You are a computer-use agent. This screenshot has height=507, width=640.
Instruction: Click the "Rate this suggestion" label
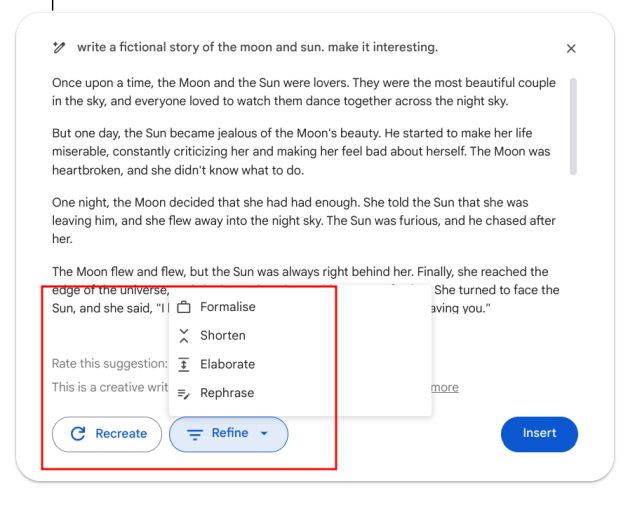[x=108, y=364]
